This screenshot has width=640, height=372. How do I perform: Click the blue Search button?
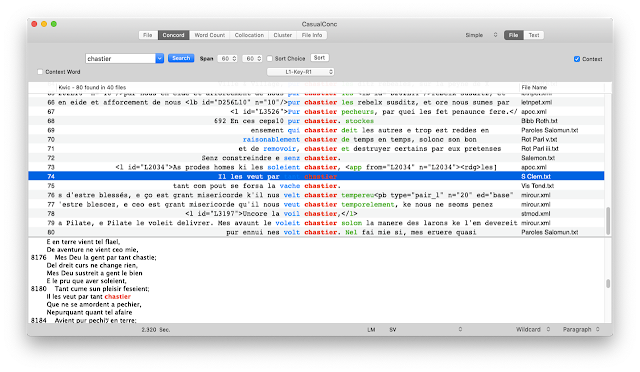[x=181, y=58]
